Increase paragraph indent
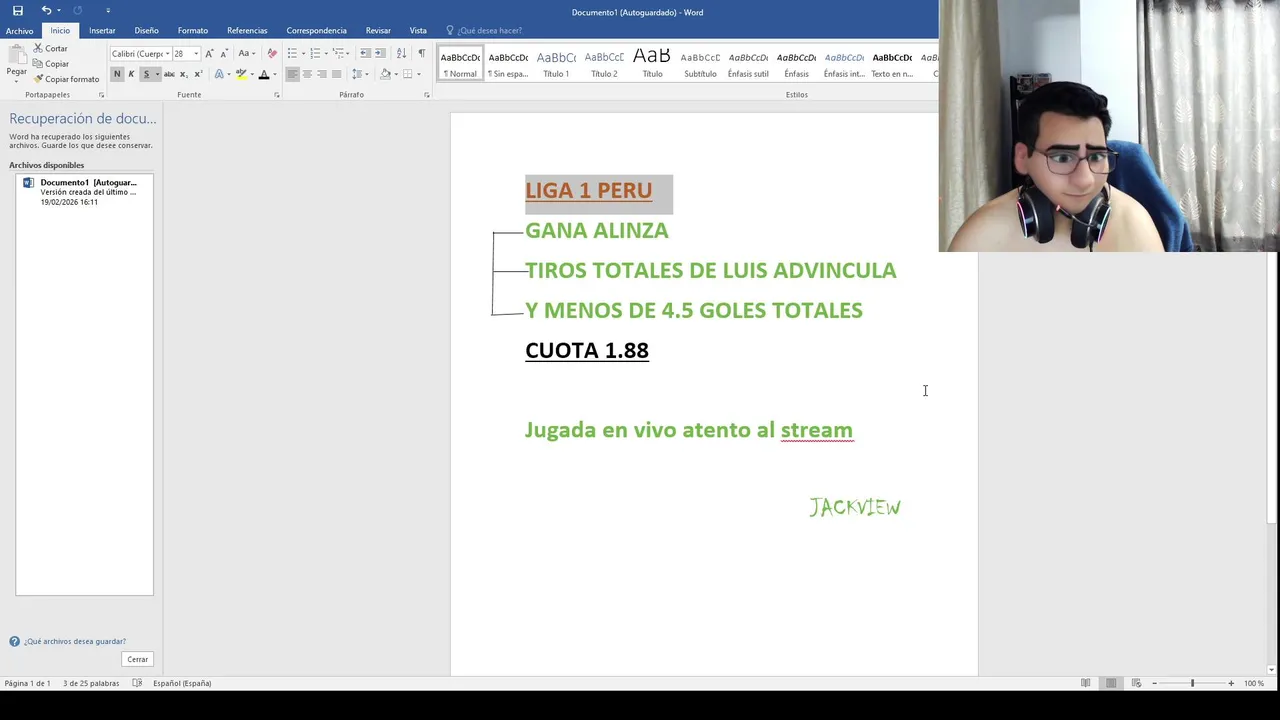The height and width of the screenshot is (720, 1280). pyautogui.click(x=380, y=53)
